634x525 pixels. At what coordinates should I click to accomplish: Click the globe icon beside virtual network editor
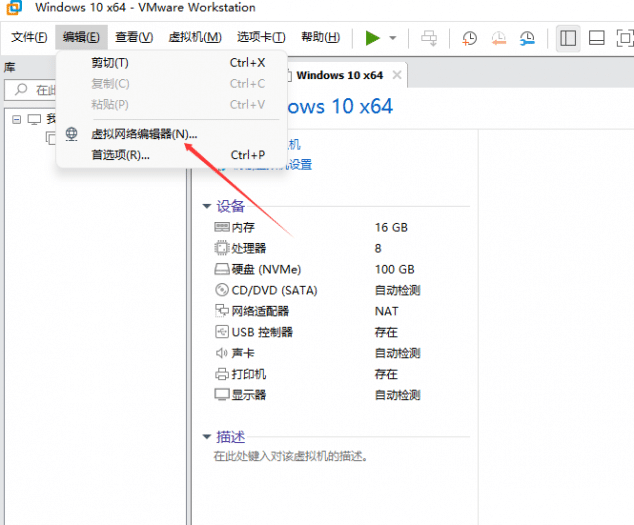(x=72, y=134)
